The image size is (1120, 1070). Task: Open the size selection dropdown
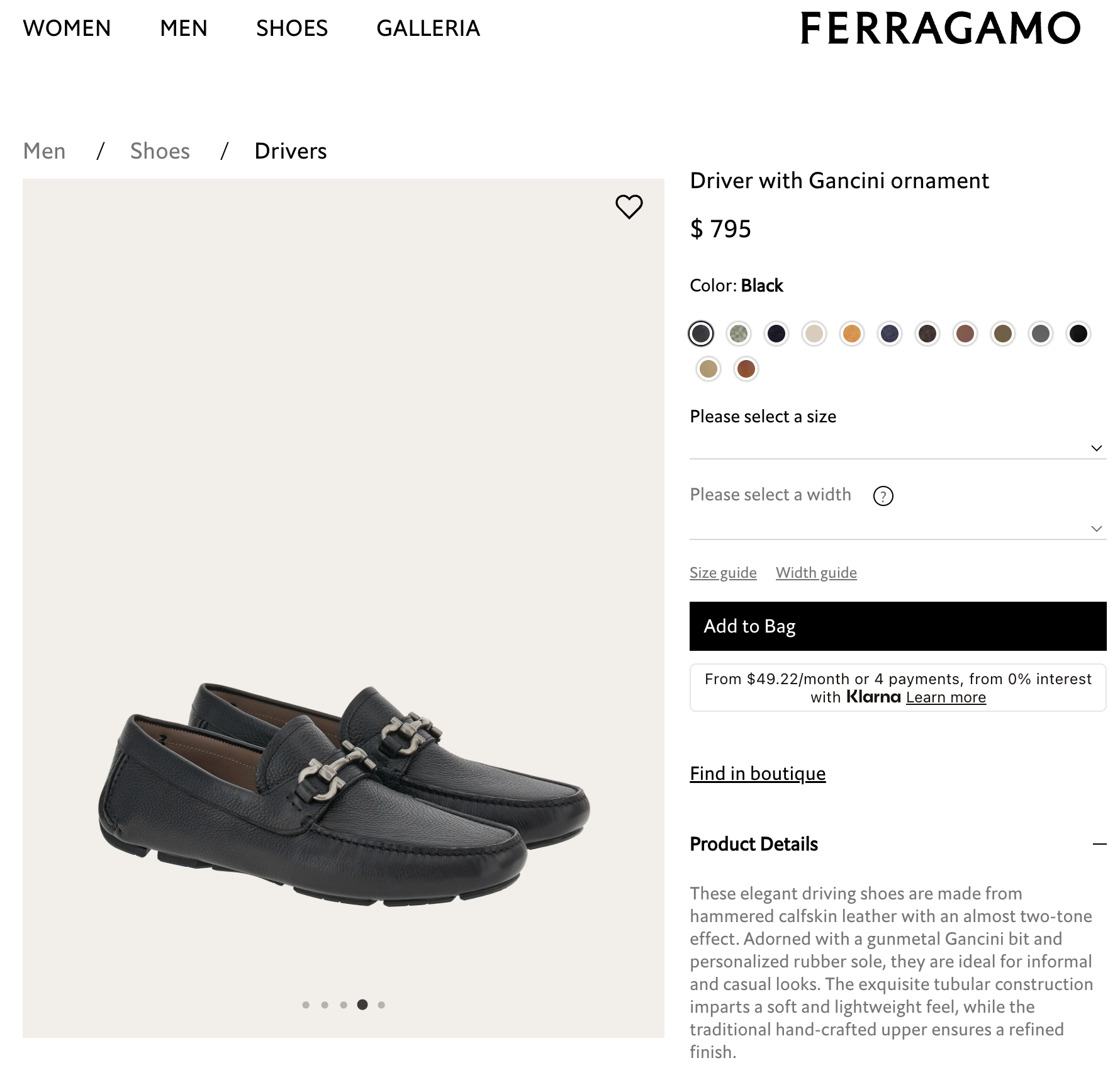(1097, 448)
